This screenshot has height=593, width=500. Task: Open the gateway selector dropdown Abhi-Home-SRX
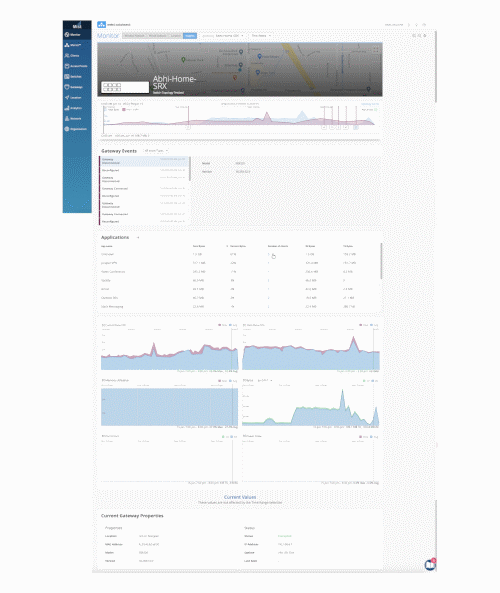click(x=224, y=36)
